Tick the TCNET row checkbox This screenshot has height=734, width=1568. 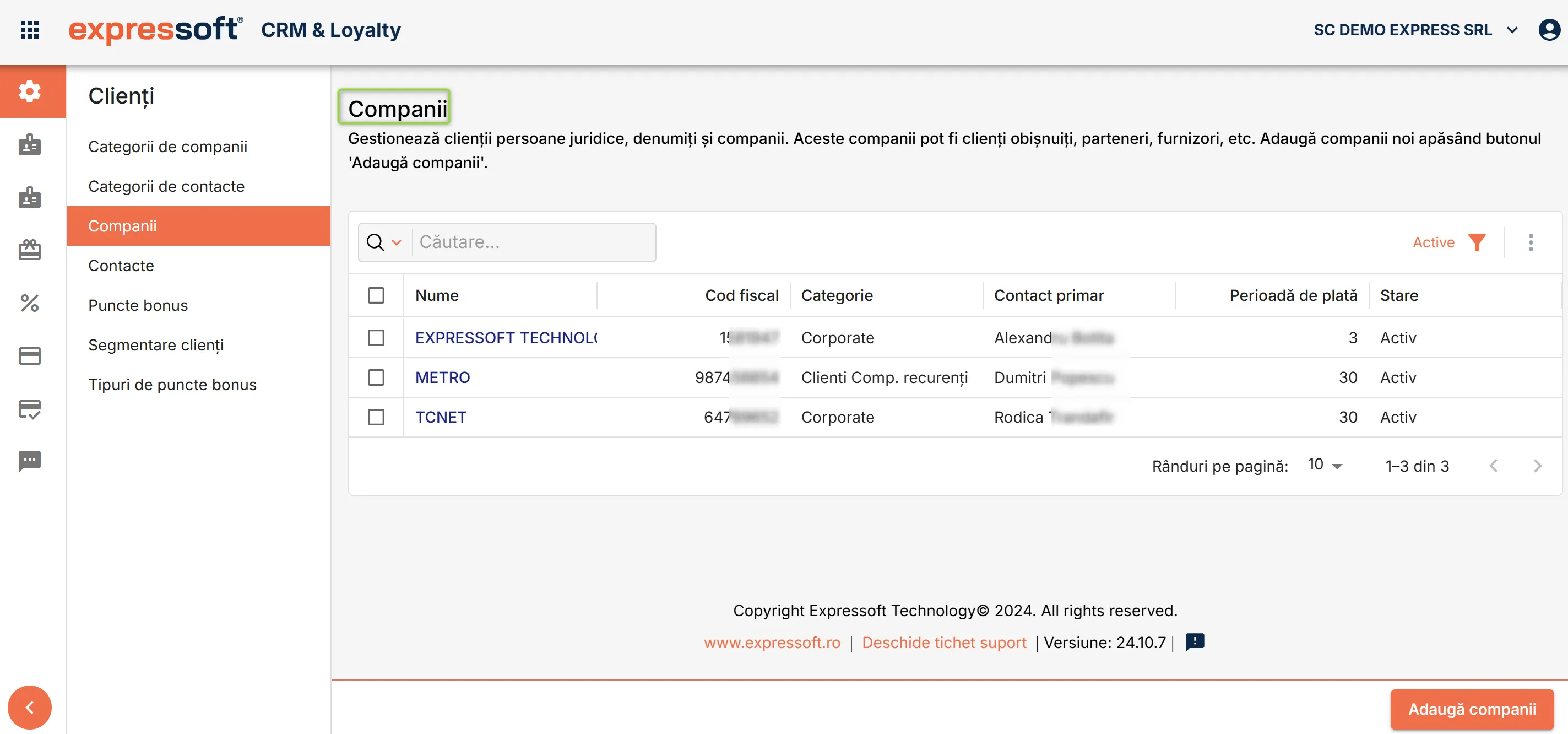click(376, 417)
